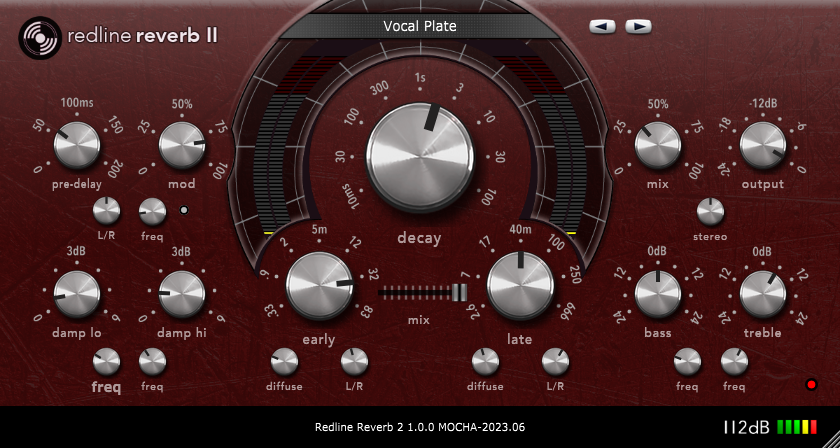Viewport: 840px width, 448px height.
Task: Click the stereo knob
Action: [x=710, y=211]
